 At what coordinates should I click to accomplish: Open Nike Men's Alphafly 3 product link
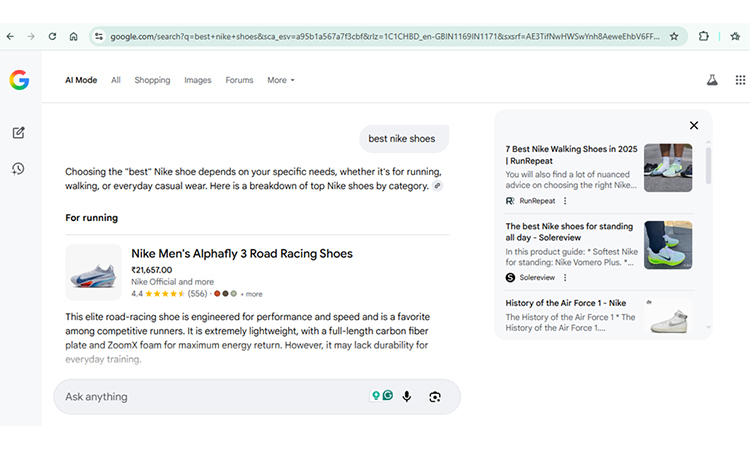tap(241, 254)
